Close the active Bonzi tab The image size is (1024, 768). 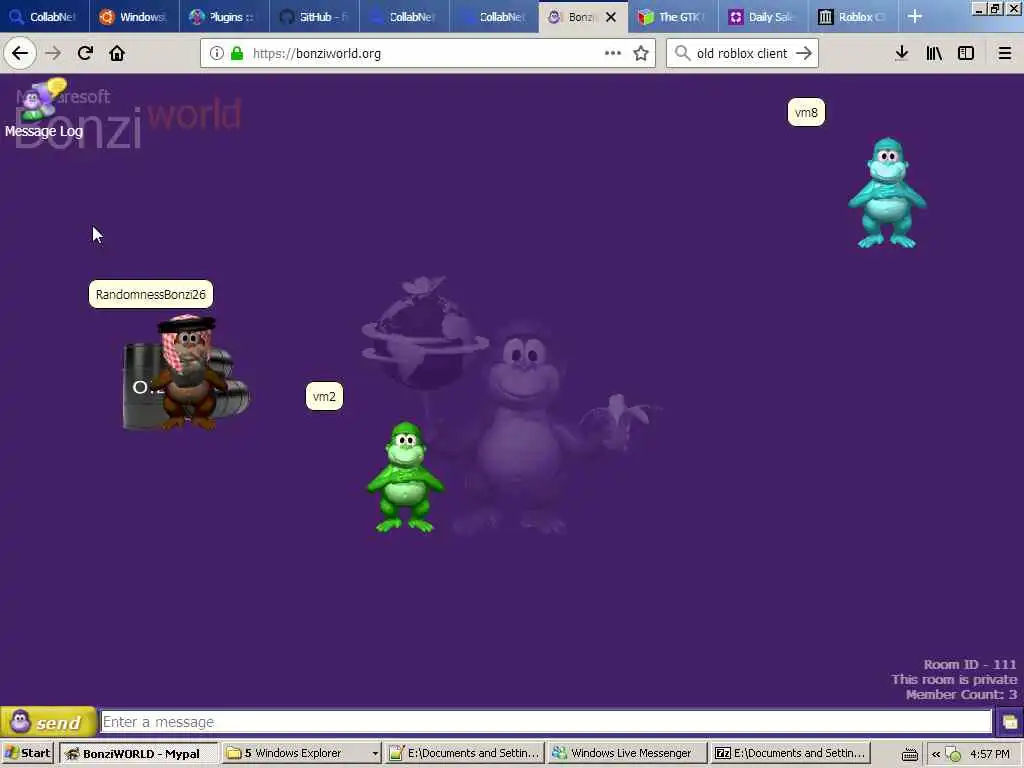tap(611, 17)
